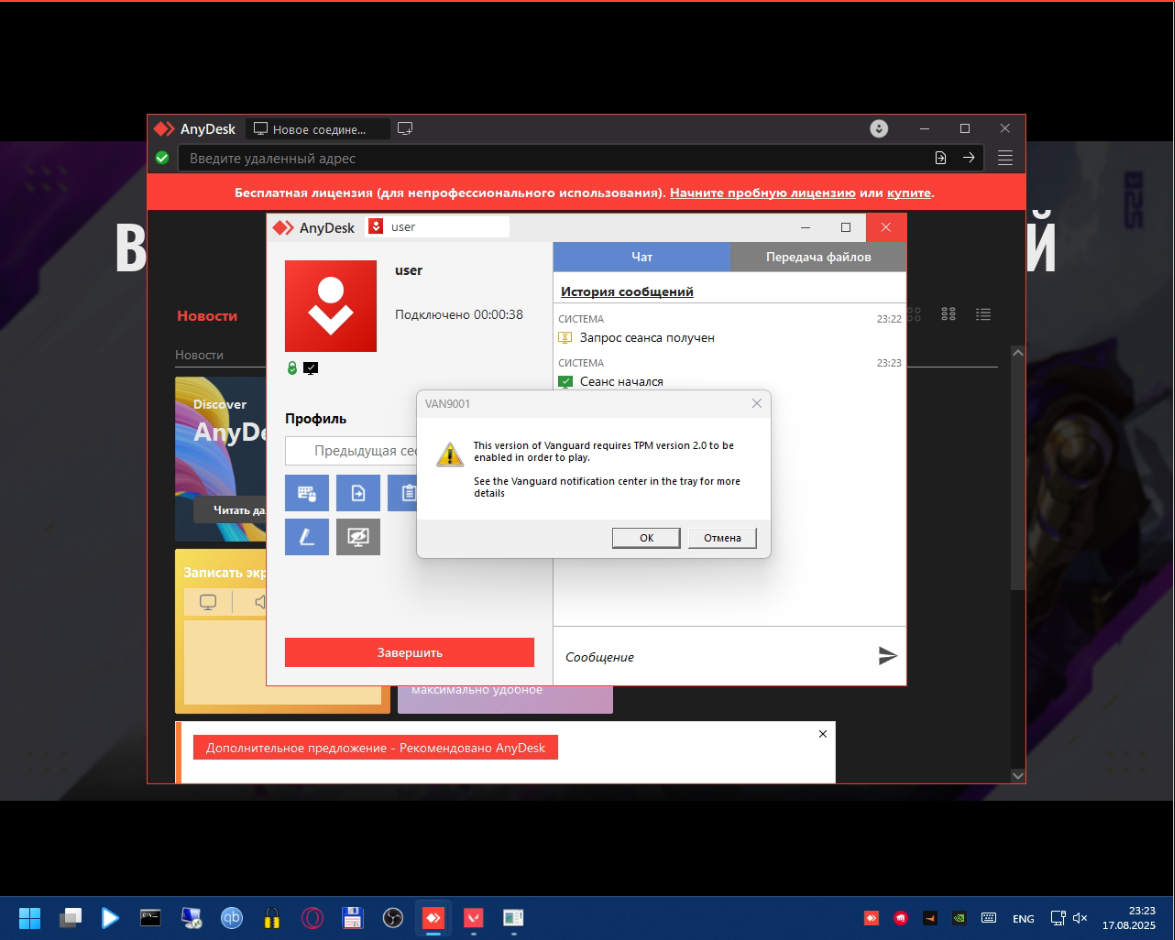Image resolution: width=1175 pixels, height=940 pixels.
Task: Click the red Vanguard tray icon
Action: coord(901,918)
